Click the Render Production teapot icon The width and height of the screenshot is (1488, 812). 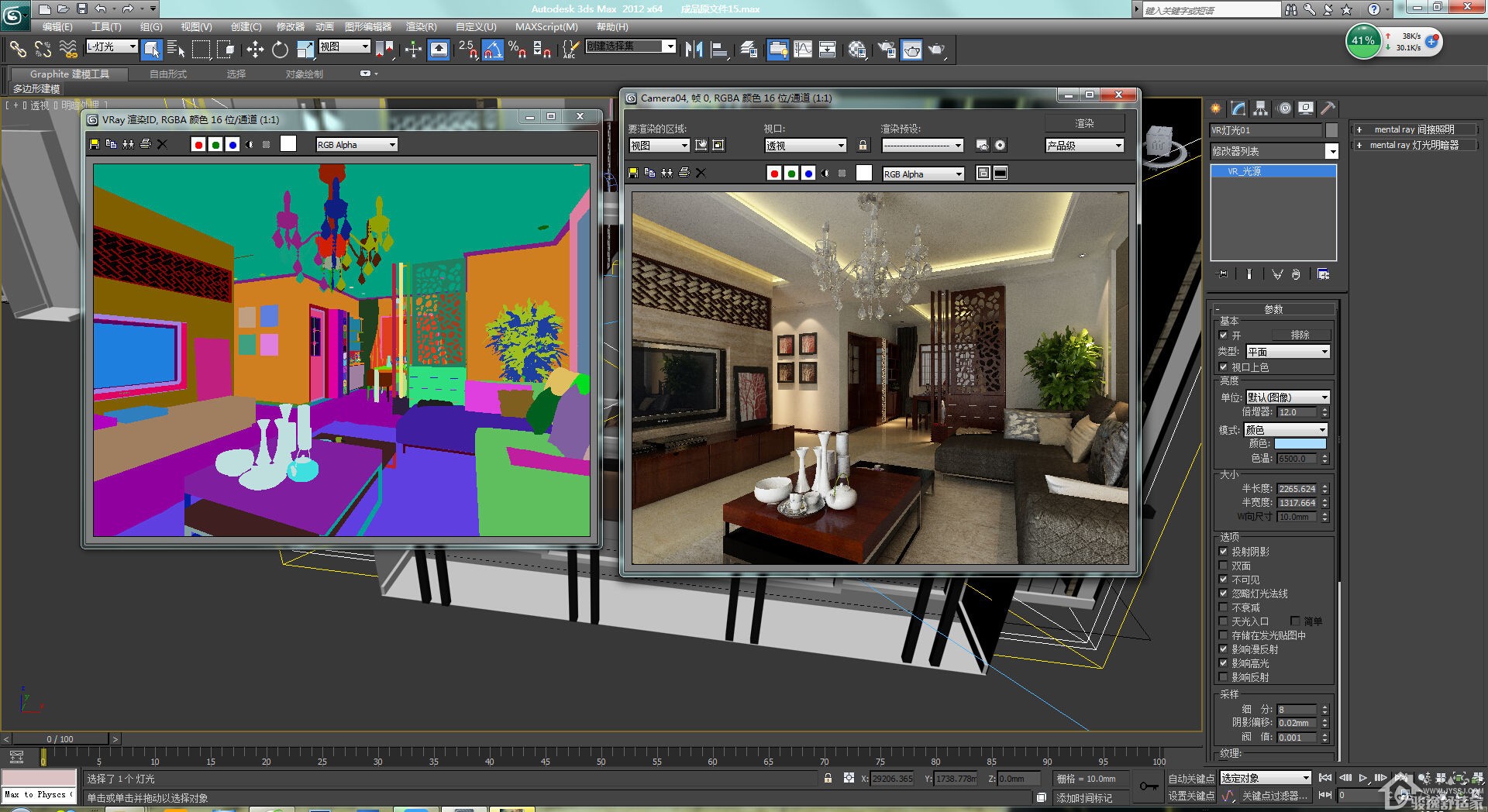(937, 50)
